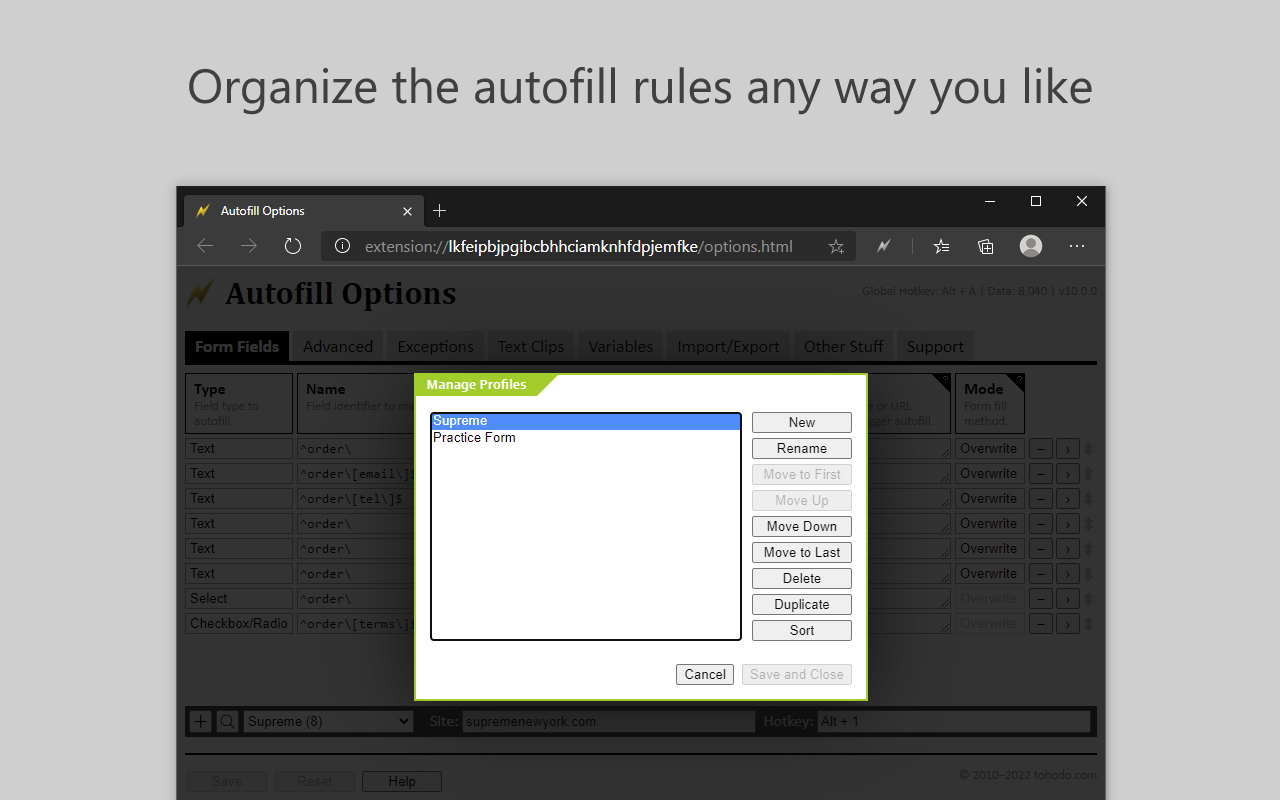Click the Duplicate button in Manage Profiles
The image size is (1280, 800).
point(801,604)
